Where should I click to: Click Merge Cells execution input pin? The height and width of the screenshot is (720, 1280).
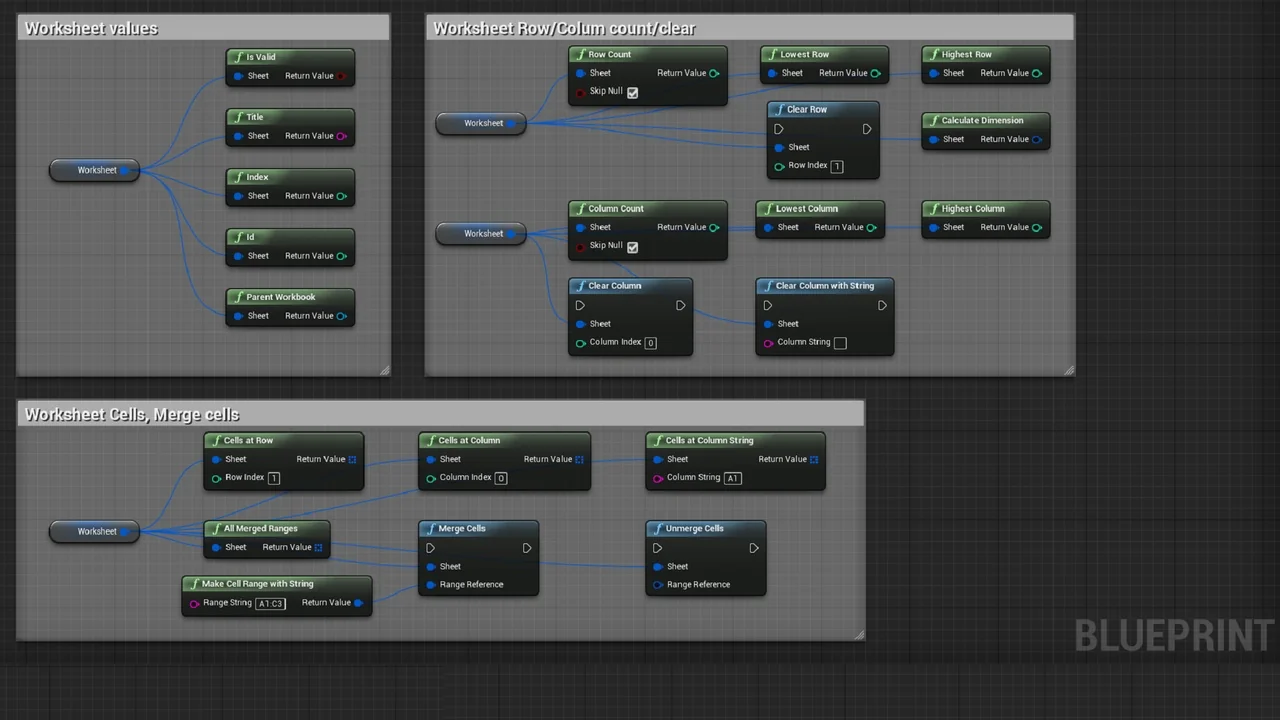pos(431,548)
